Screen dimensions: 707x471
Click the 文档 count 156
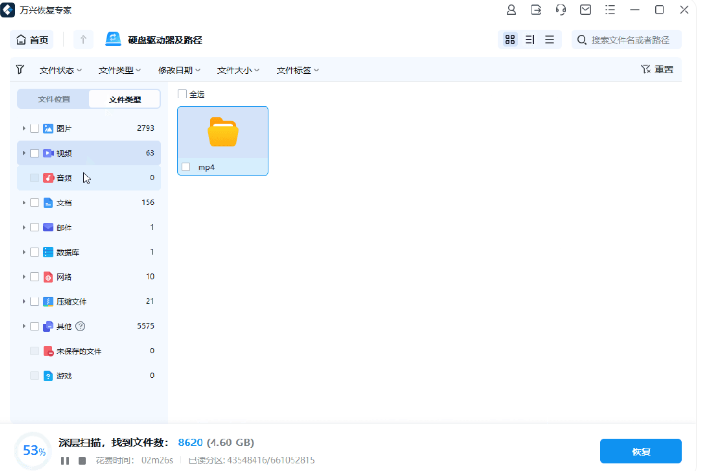(148, 202)
